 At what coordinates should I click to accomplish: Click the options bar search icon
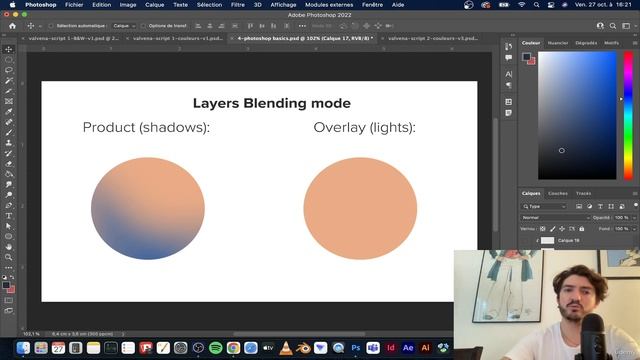click(x=613, y=26)
